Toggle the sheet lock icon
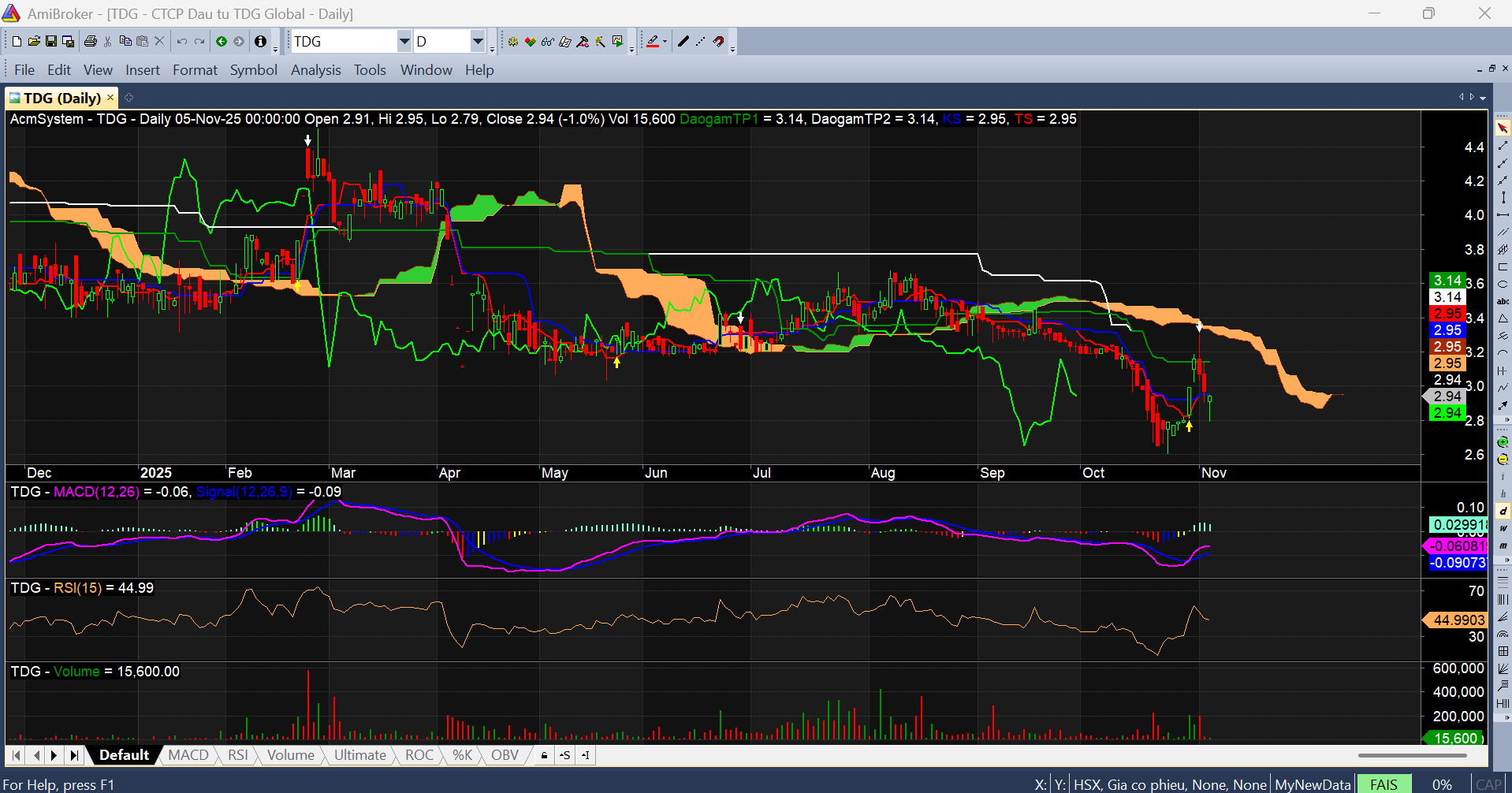Image resolution: width=1512 pixels, height=793 pixels. pyautogui.click(x=544, y=755)
